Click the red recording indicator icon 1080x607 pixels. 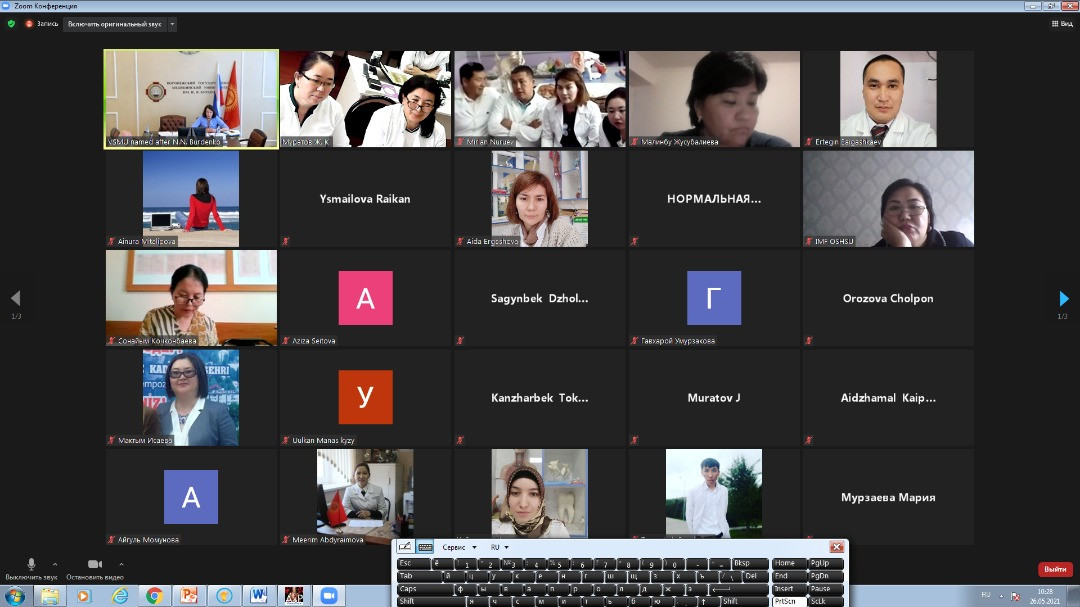click(29, 24)
